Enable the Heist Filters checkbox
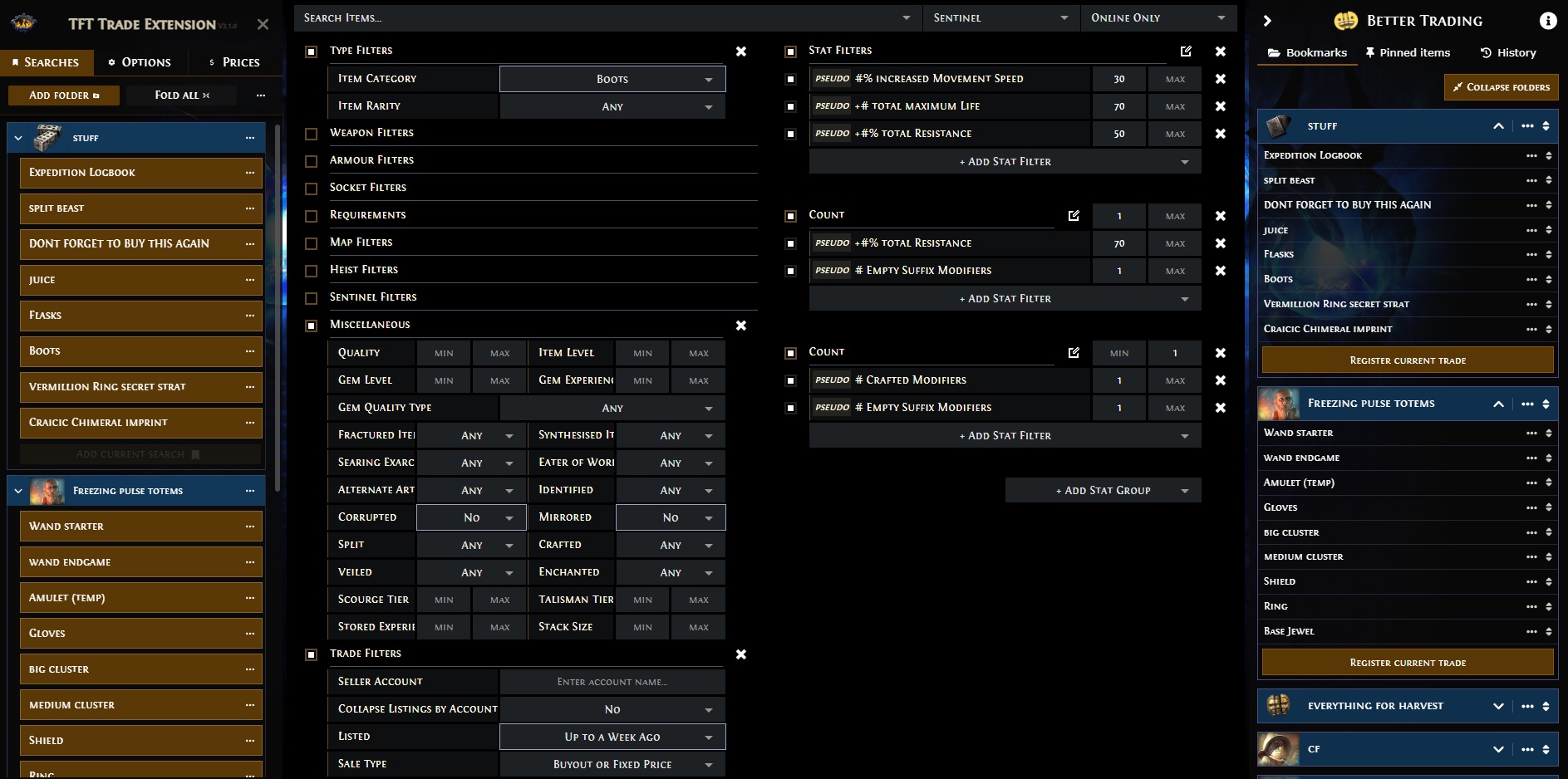This screenshot has width=1568, height=779. pyautogui.click(x=312, y=271)
